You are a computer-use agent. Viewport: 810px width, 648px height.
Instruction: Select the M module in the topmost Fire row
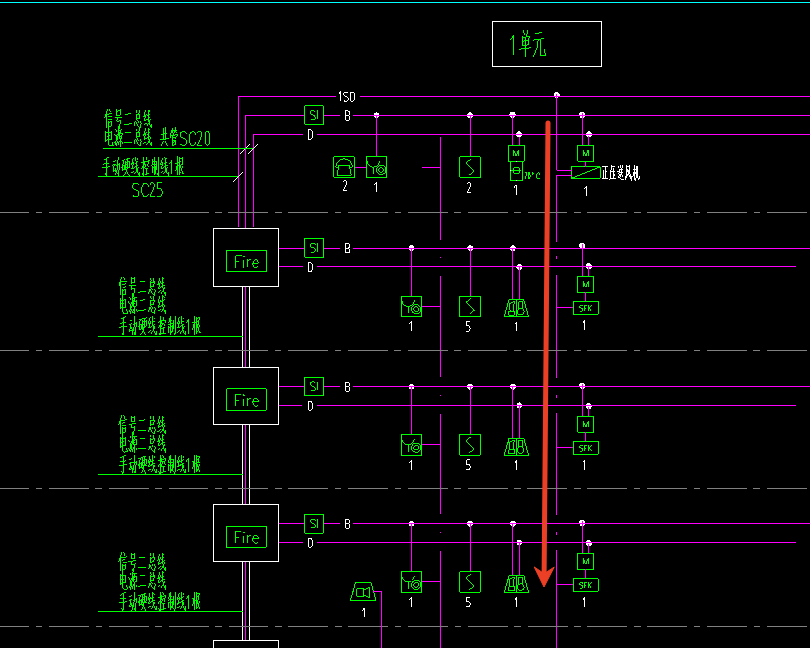[x=585, y=284]
